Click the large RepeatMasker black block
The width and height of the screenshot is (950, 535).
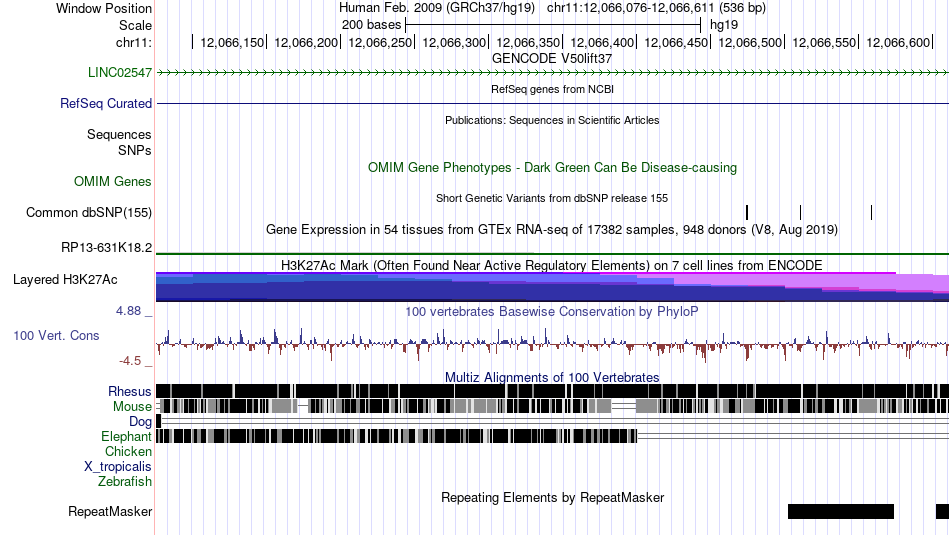[841, 511]
